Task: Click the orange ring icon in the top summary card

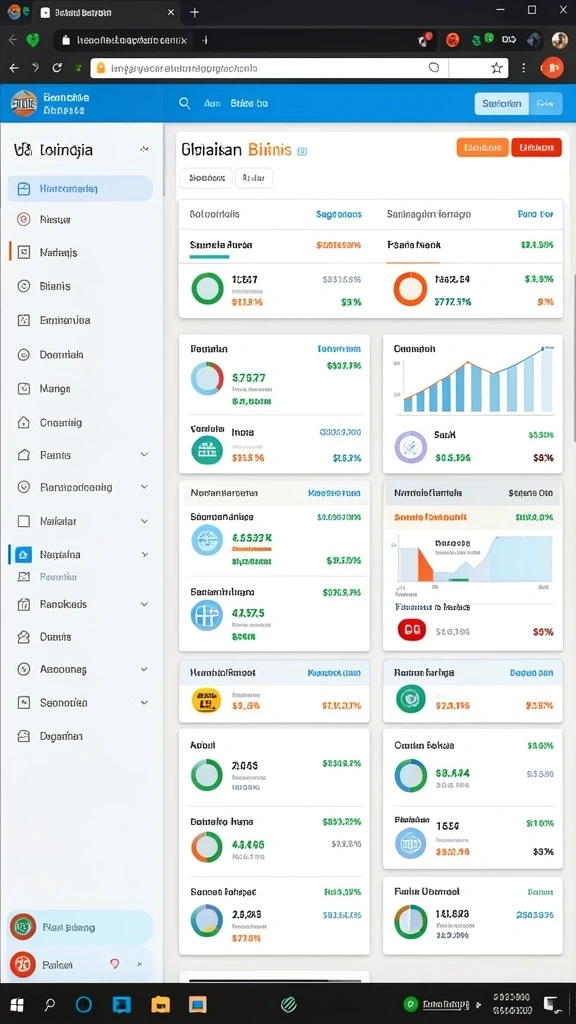Action: (x=410, y=289)
